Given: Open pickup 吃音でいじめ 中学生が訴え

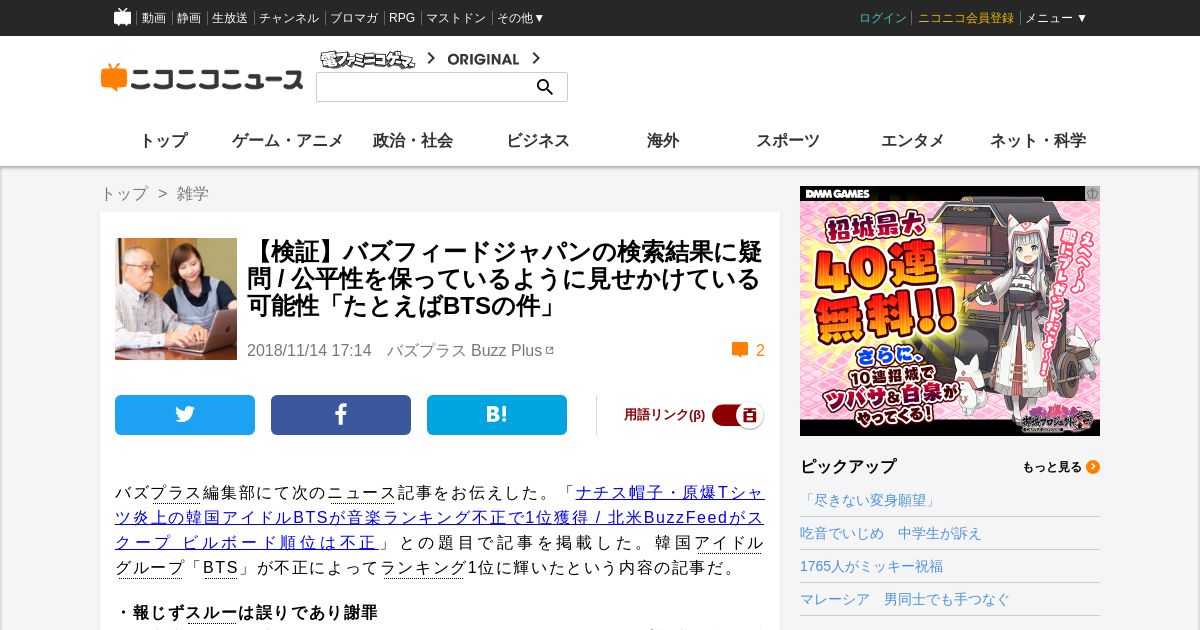Looking at the screenshot, I should pyautogui.click(x=891, y=533).
